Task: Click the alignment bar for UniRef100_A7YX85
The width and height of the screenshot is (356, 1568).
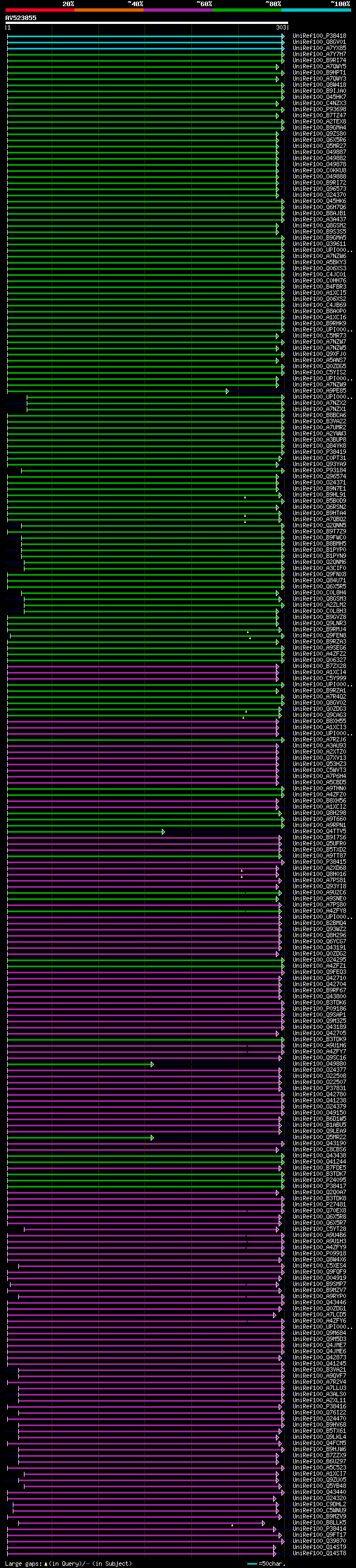Action: tap(146, 49)
